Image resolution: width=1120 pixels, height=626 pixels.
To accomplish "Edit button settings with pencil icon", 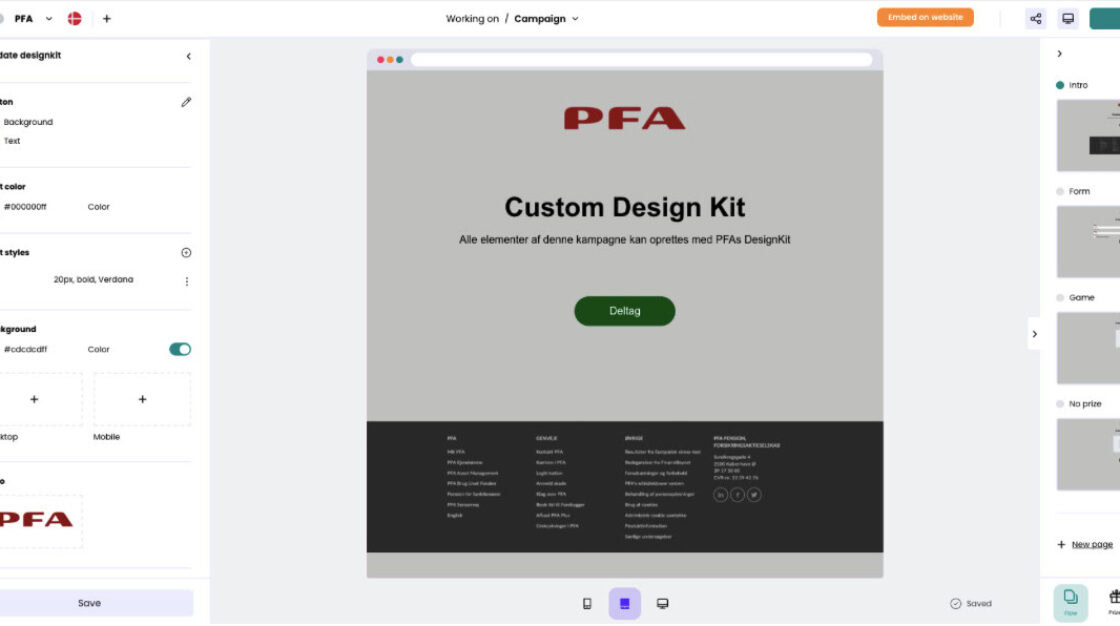I will tap(186, 102).
